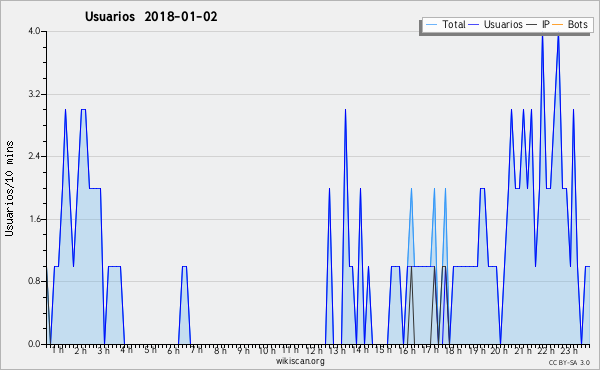Click the Total legend line swatch

pos(431,25)
